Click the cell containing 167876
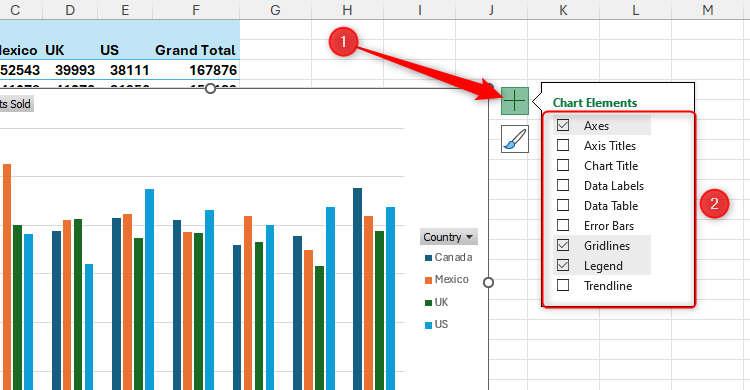This screenshot has width=750, height=390. point(196,70)
